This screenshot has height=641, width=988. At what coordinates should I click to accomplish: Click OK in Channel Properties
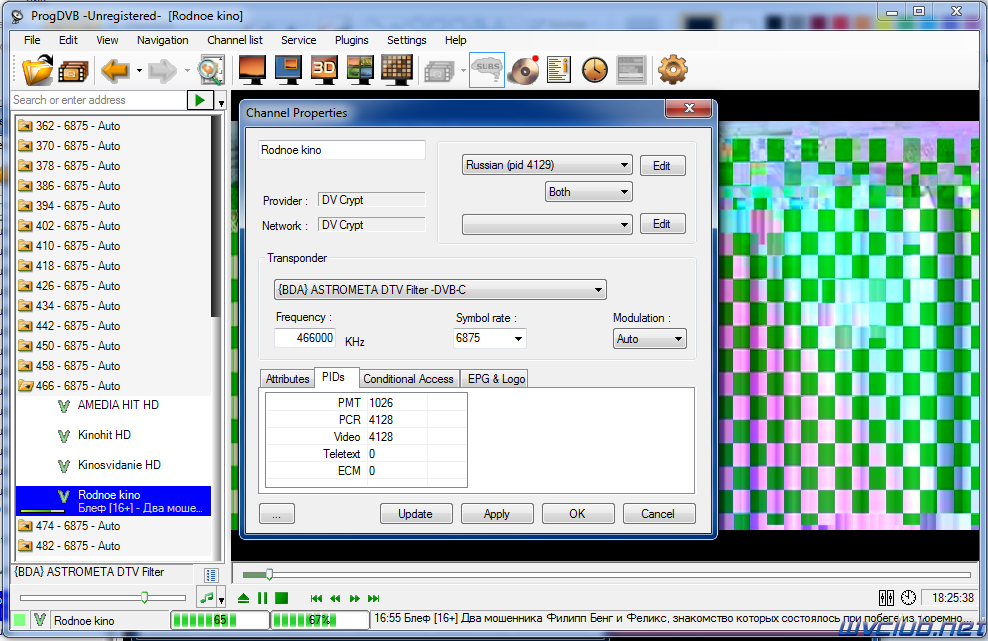click(x=578, y=514)
